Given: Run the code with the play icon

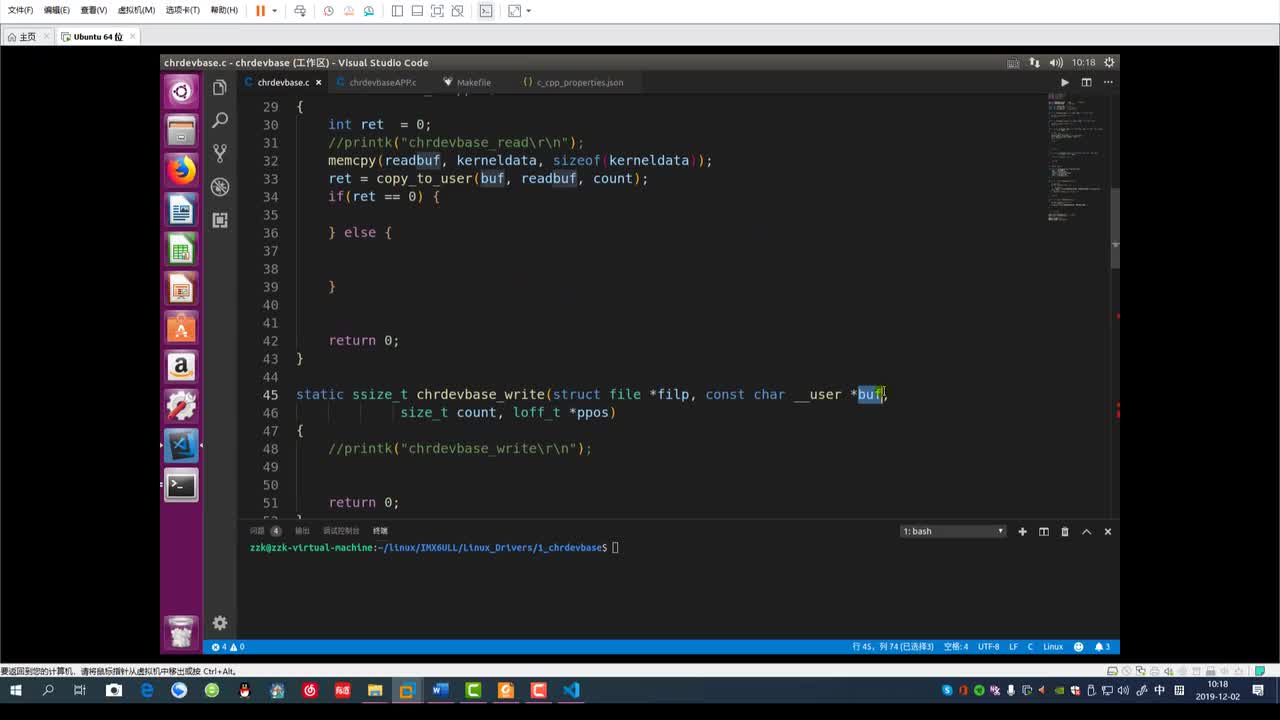Looking at the screenshot, I should tap(1064, 82).
